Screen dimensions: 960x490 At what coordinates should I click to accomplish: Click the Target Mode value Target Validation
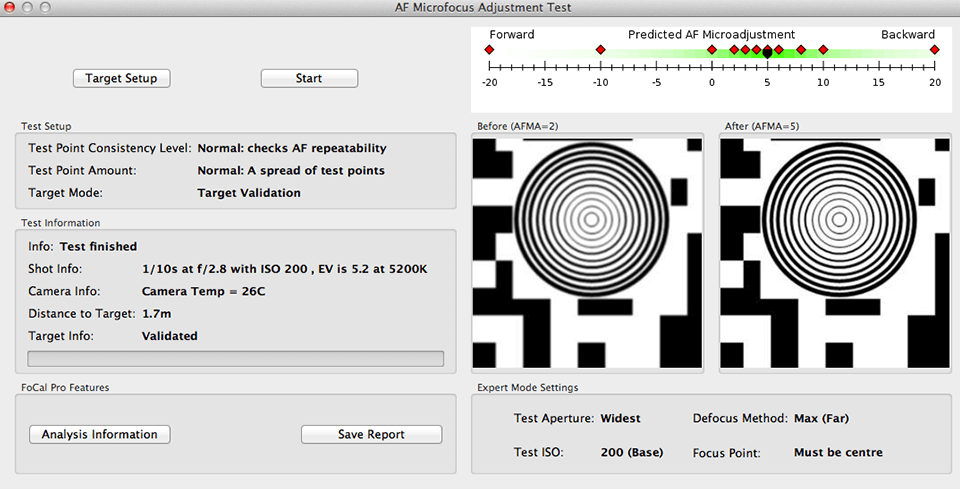pos(248,193)
